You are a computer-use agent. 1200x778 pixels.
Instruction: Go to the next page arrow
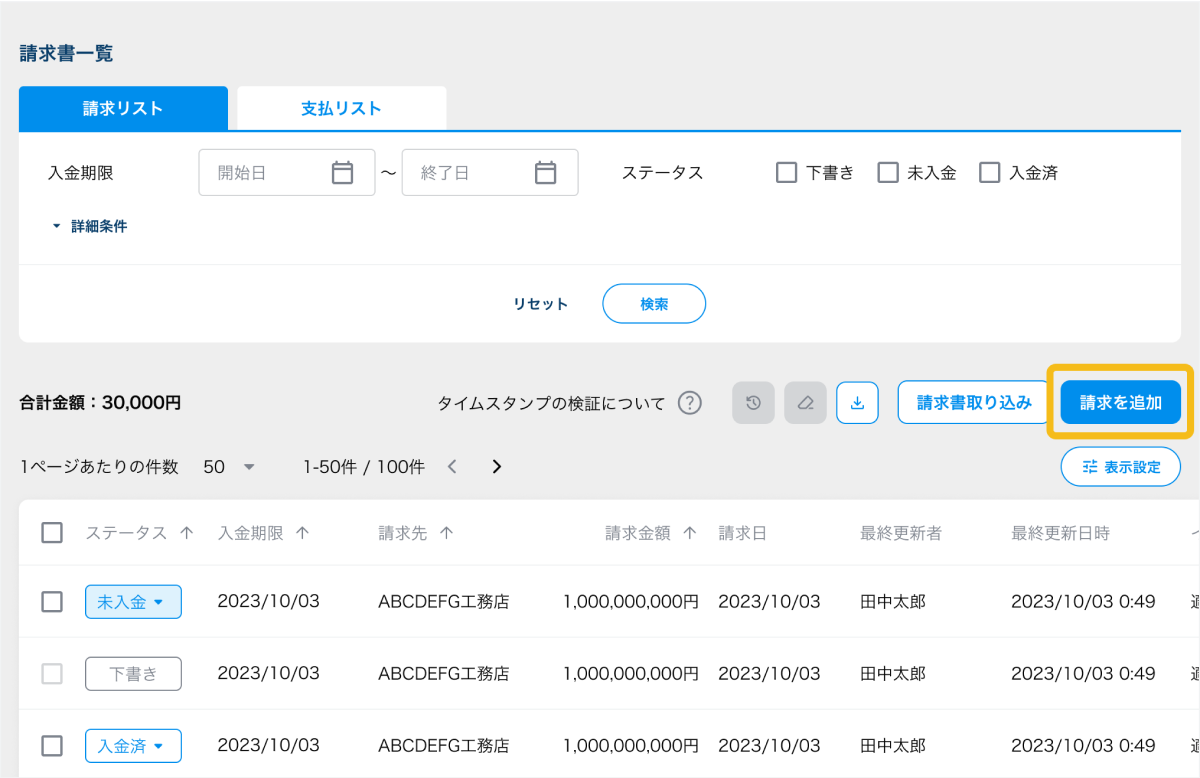496,467
